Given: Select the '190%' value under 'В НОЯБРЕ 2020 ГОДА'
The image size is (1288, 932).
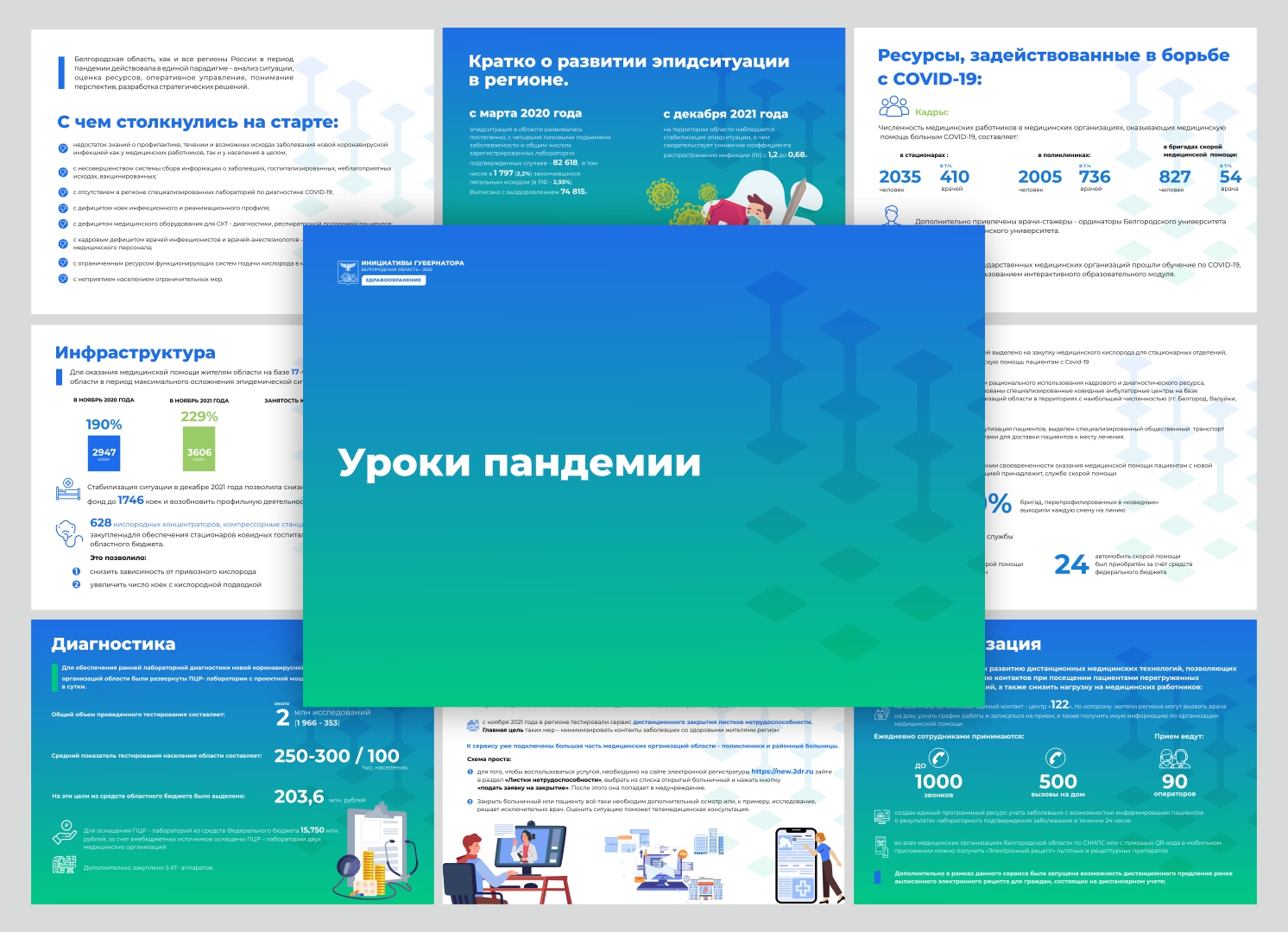Looking at the screenshot, I should 104,425.
